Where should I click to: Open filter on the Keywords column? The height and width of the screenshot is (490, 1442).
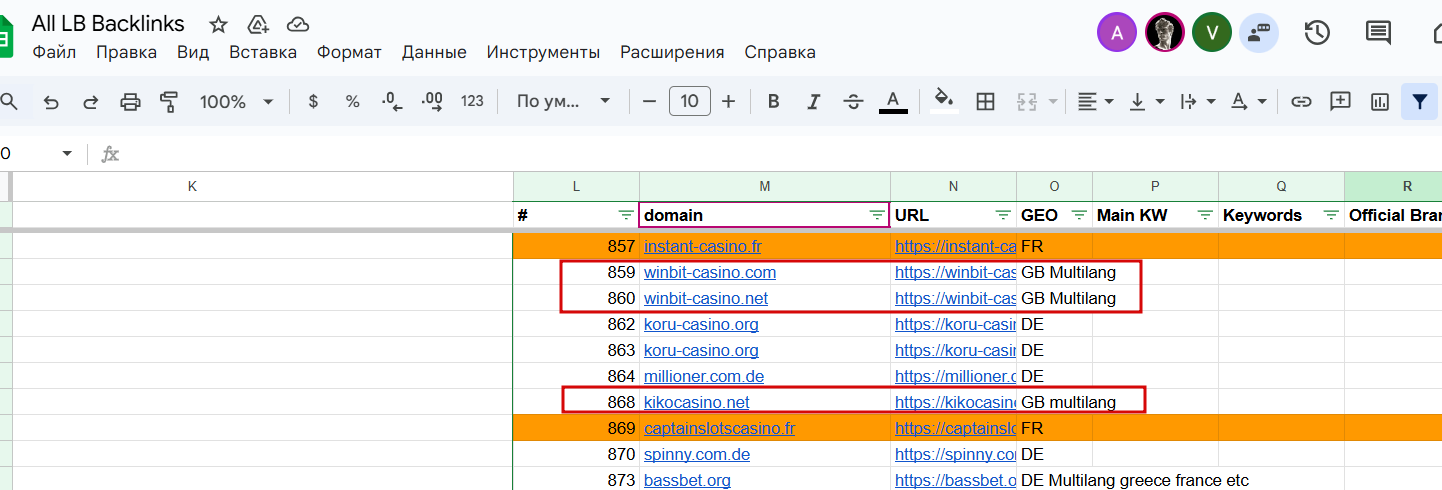click(1331, 215)
